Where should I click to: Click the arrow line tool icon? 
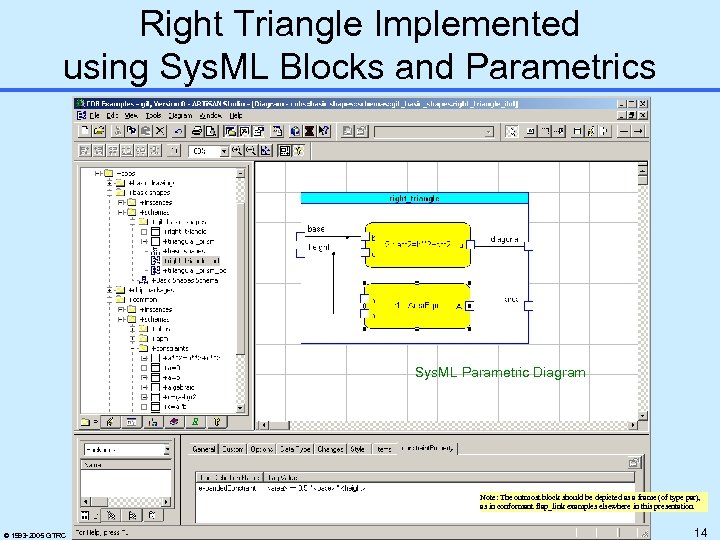(638, 131)
